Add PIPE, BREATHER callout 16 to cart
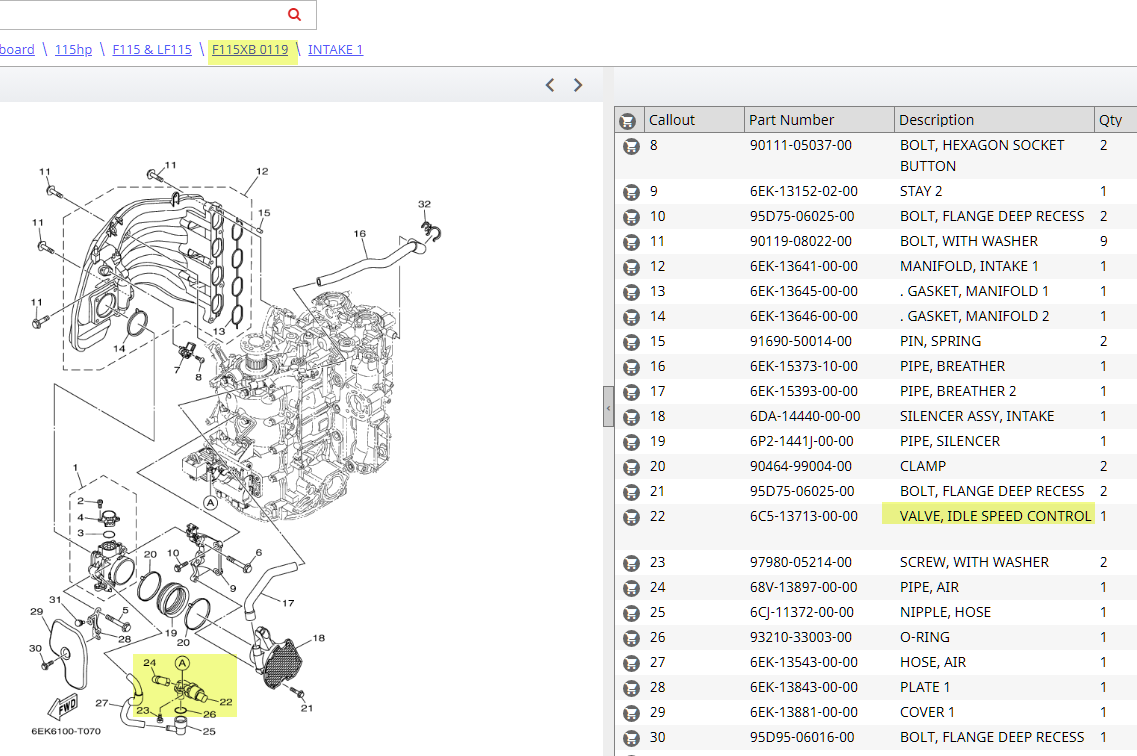The width and height of the screenshot is (1137, 756). [632, 367]
